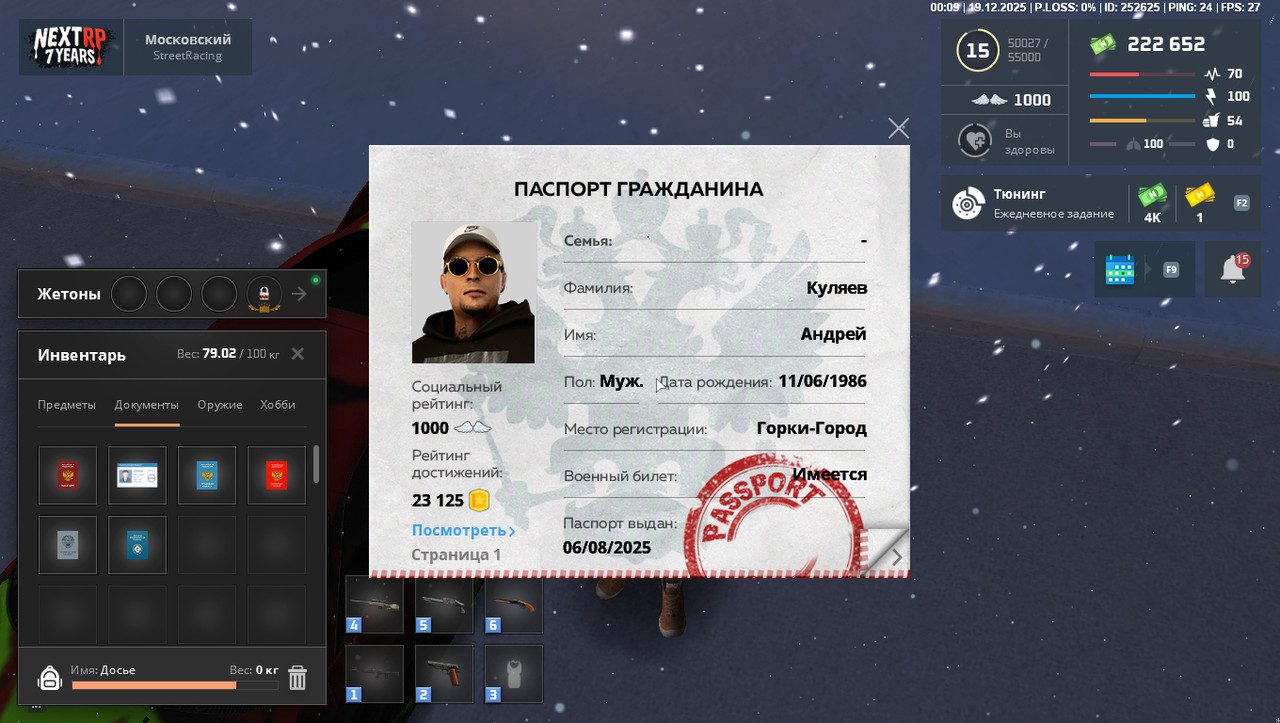The height and width of the screenshot is (723, 1280).
Task: Open the calendar icon bound to F9
Action: (1120, 268)
